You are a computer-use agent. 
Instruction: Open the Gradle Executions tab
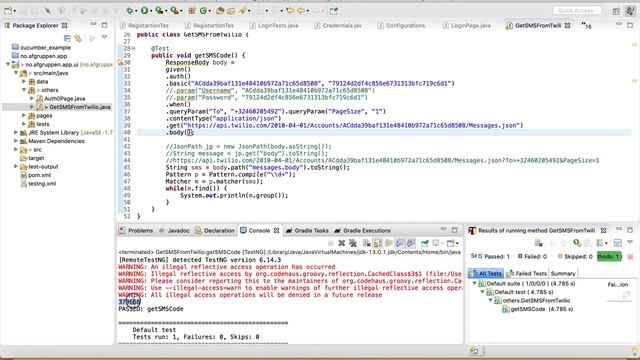click(x=362, y=231)
